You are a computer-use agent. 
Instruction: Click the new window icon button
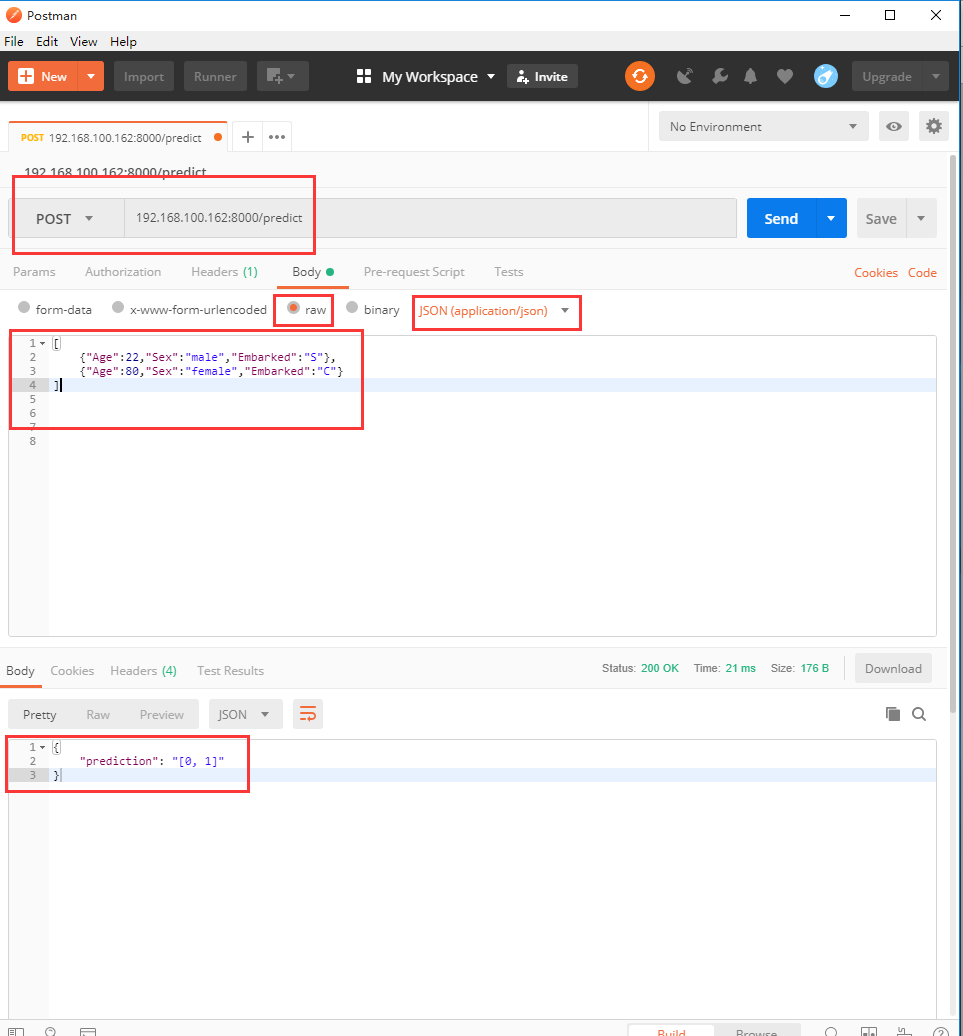282,76
